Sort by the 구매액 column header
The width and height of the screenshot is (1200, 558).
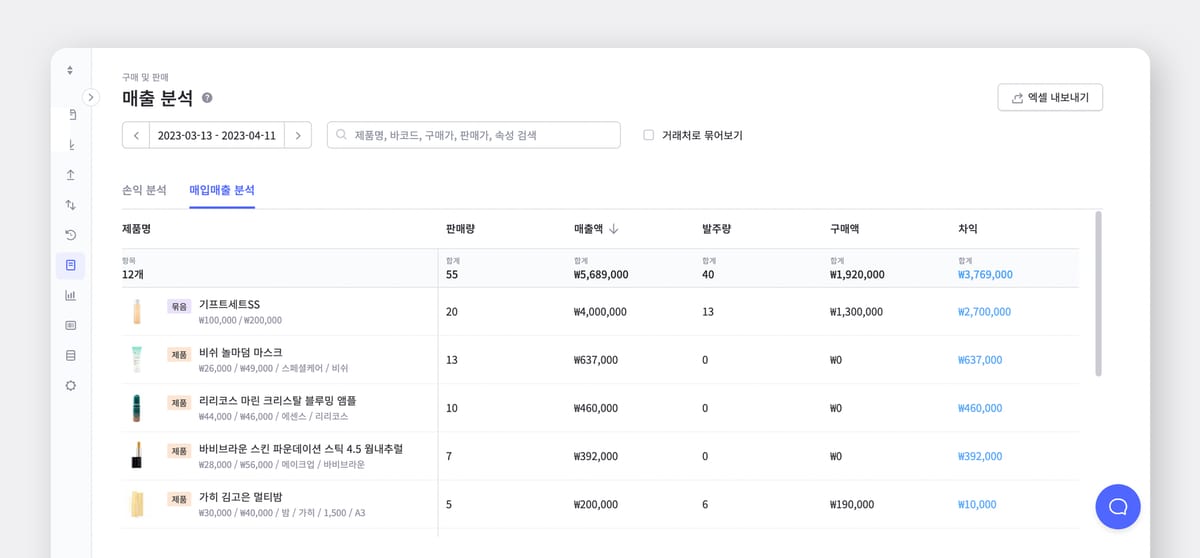(844, 229)
